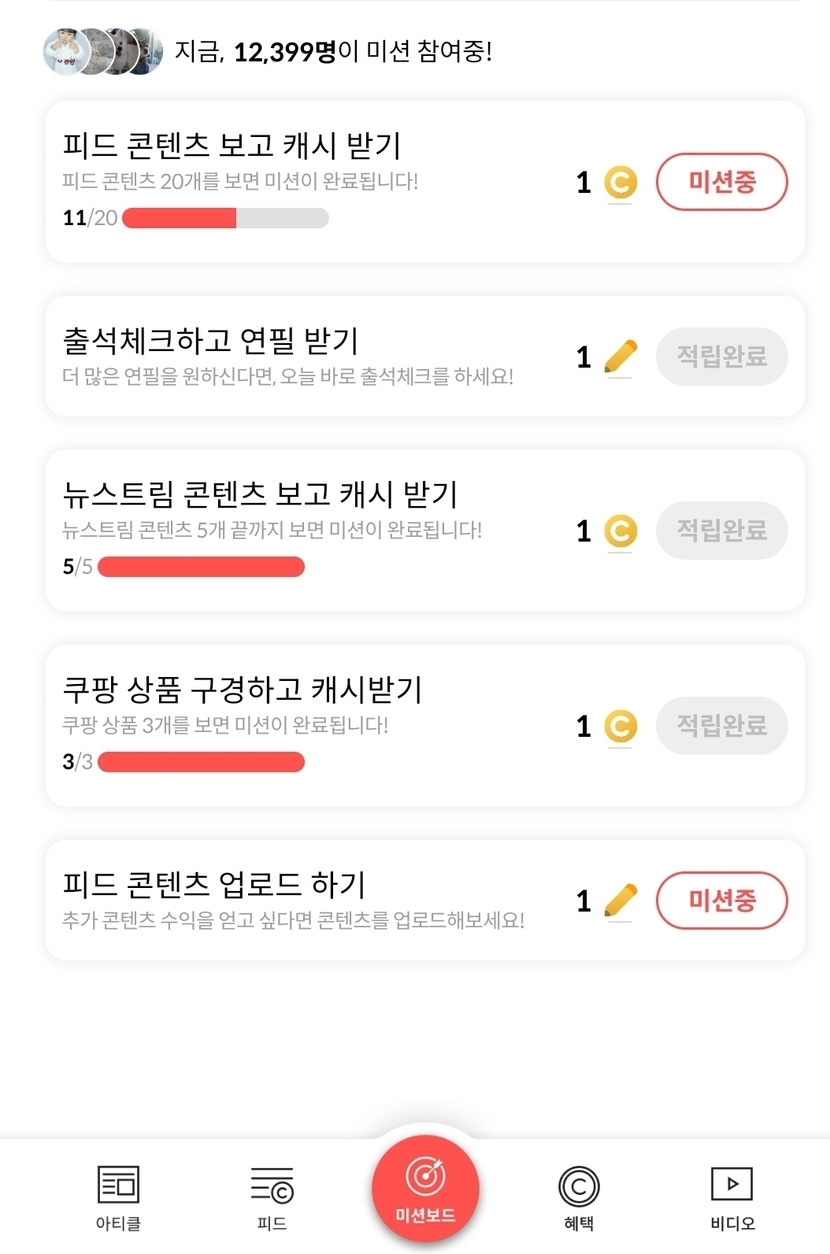Tap 적립완료 button for 뉴스트림 콘텐츠 mission
The image size is (830, 1254).
point(722,531)
